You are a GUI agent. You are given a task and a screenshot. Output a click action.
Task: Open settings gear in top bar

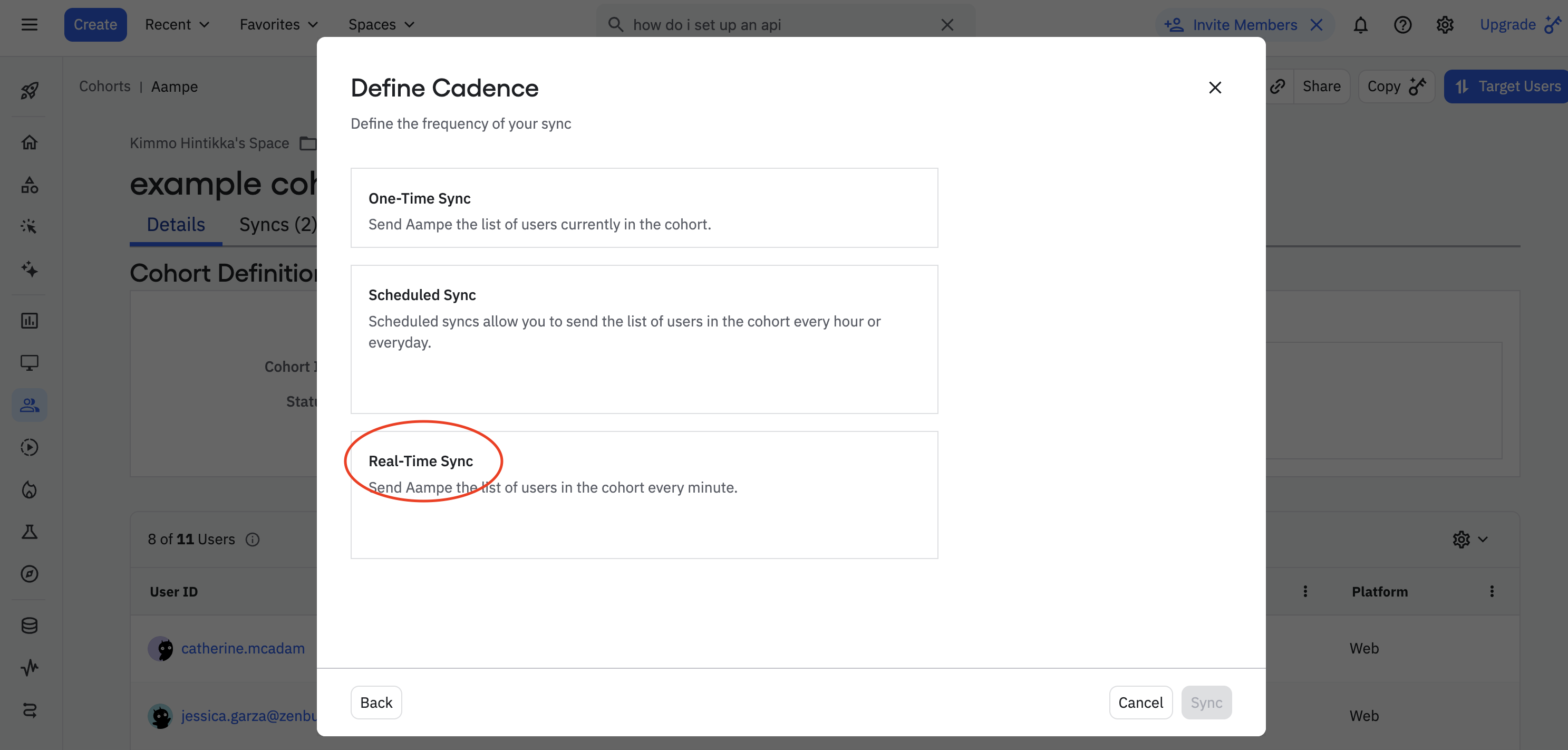tap(1445, 25)
